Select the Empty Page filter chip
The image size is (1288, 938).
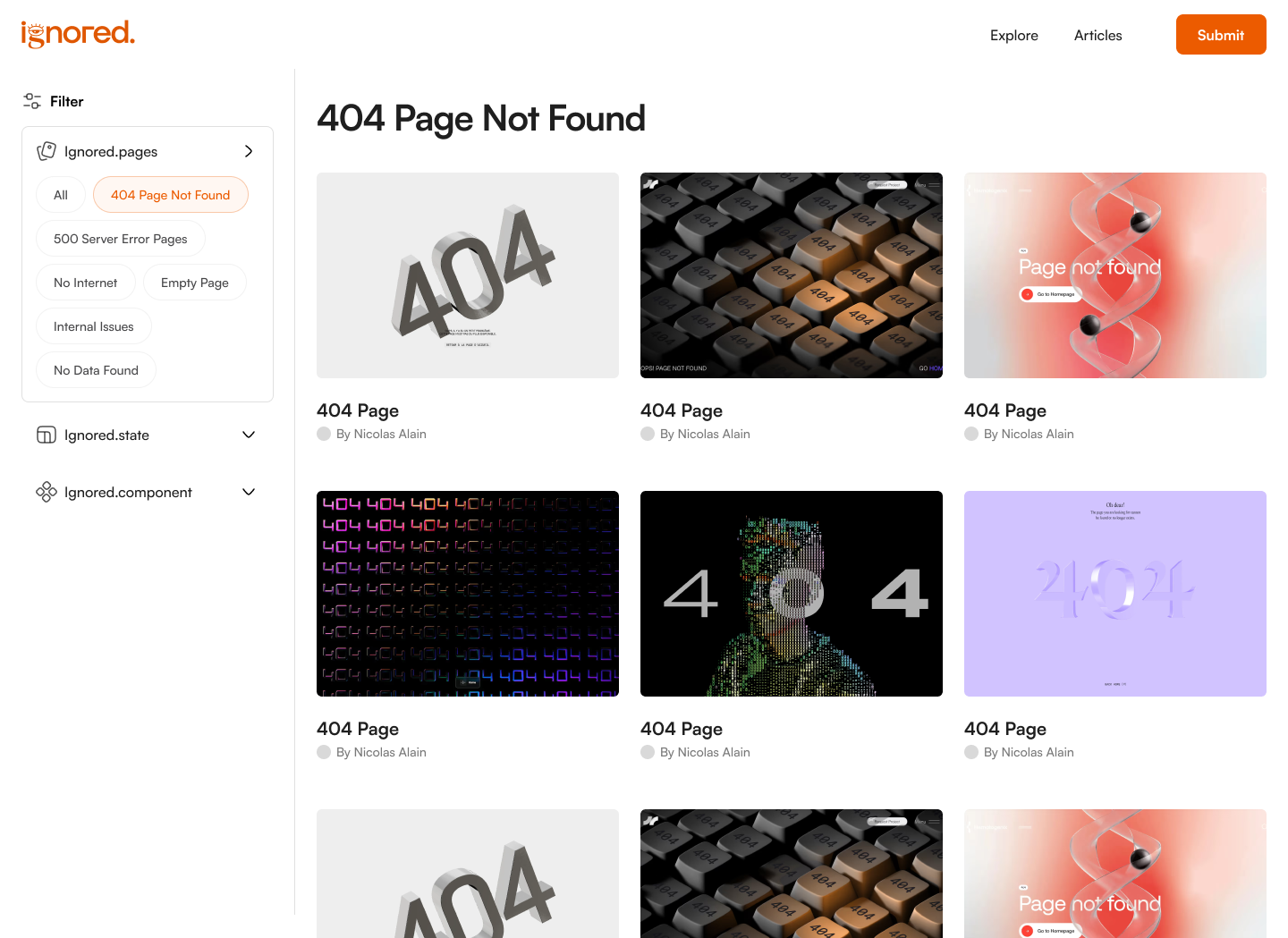pyautogui.click(x=195, y=283)
